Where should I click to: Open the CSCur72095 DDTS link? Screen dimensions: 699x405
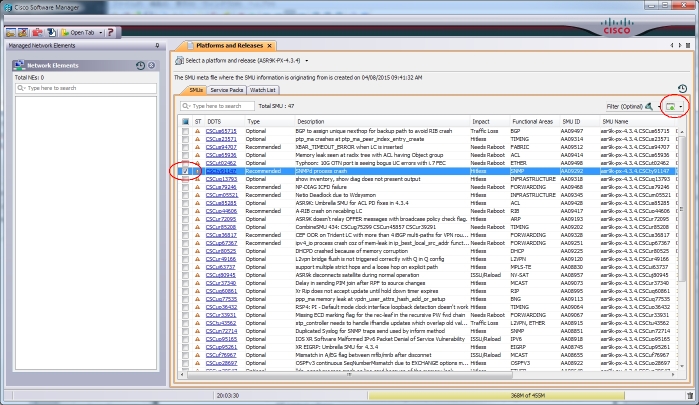click(221, 219)
